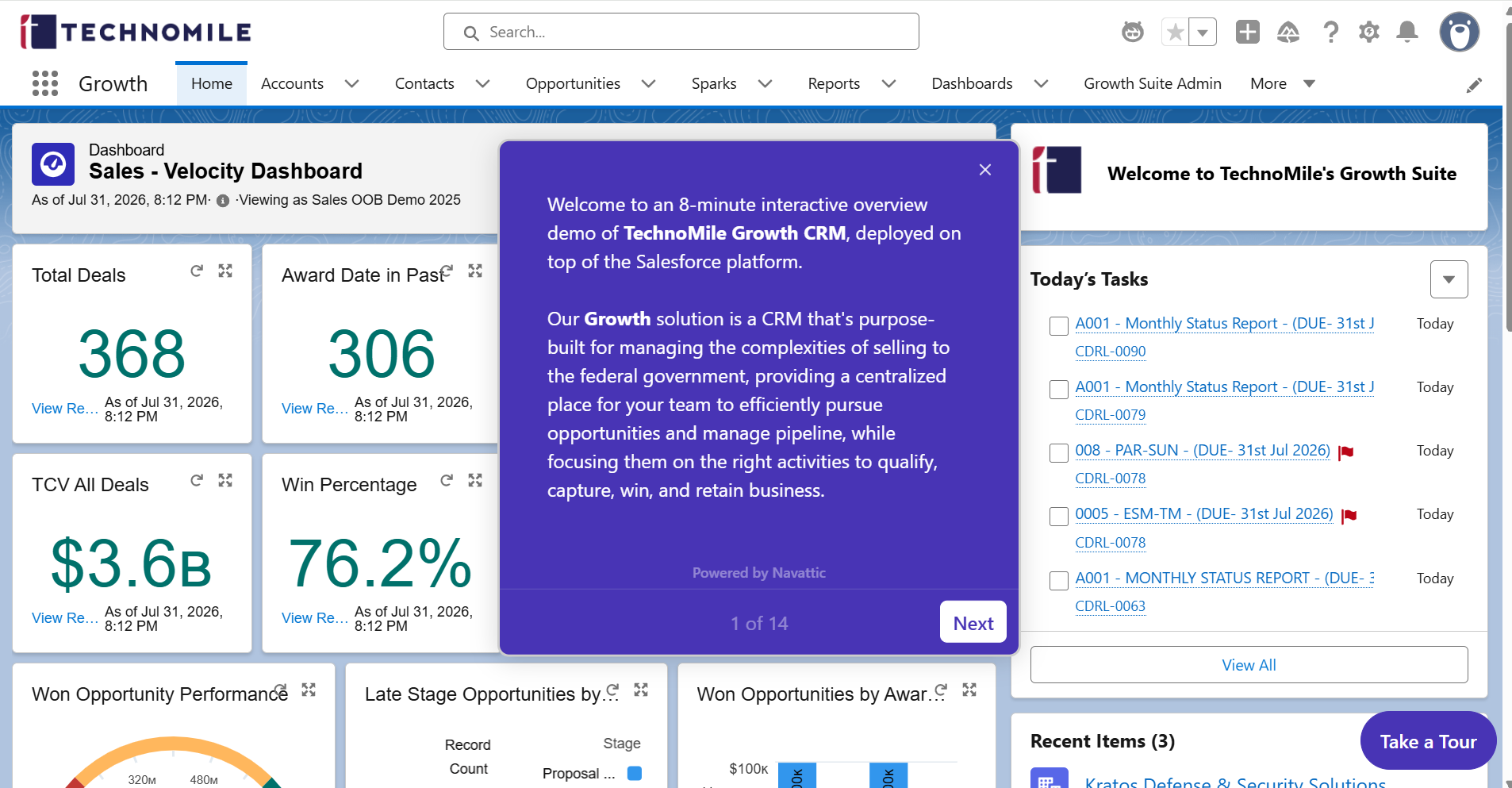Click the pencil icon to edit navigation
This screenshot has height=788, width=1512.
pyautogui.click(x=1474, y=85)
